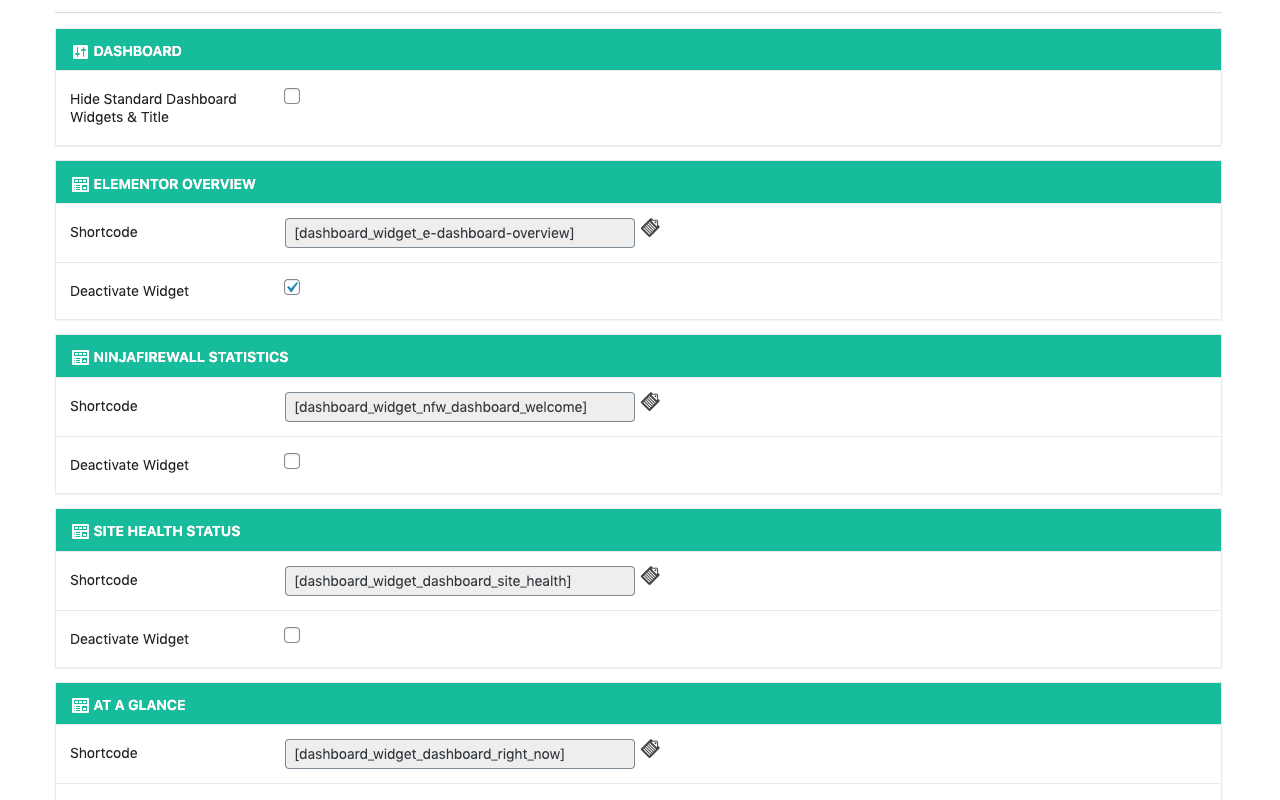Viewport: 1280px width, 800px height.
Task: Uncheck Deactivate Widget for Elementor Overview
Action: [292, 287]
